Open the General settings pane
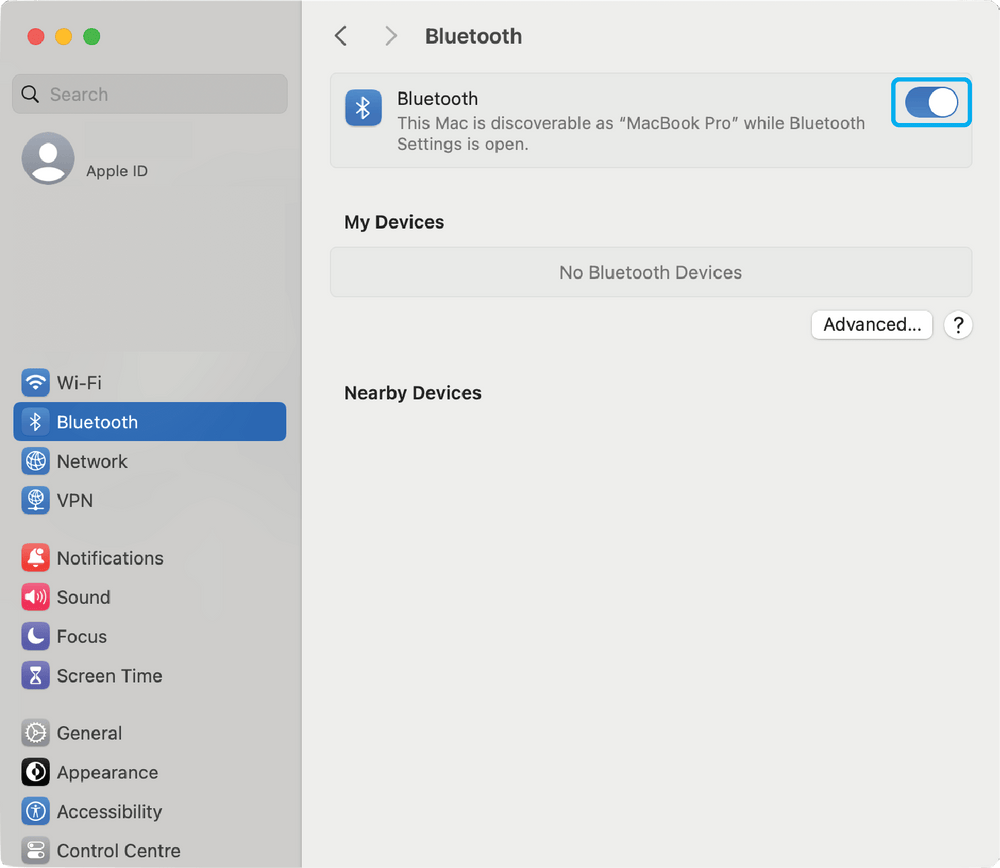This screenshot has height=868, width=1000. pos(89,733)
